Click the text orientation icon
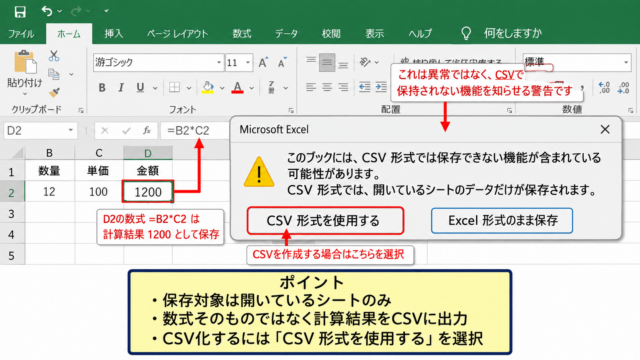The image size is (640, 360). (364, 62)
